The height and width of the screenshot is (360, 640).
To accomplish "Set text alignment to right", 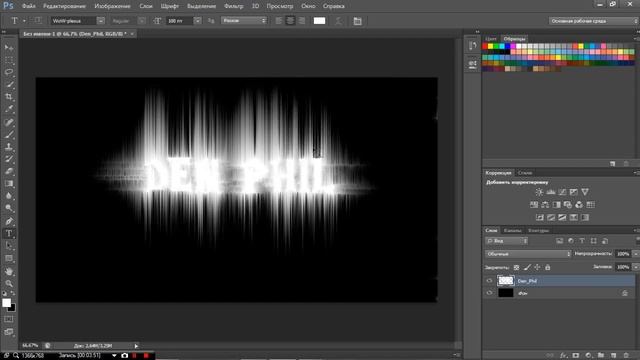I will click(x=302, y=21).
